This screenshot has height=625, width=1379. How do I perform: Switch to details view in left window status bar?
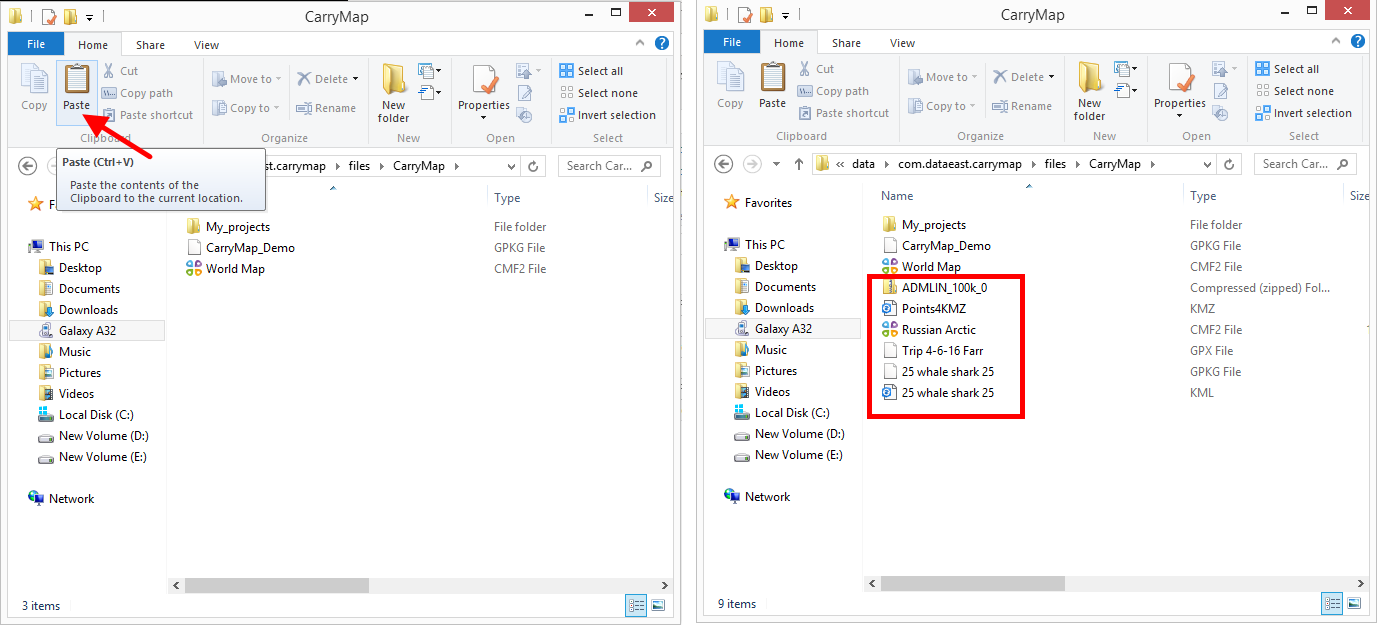(x=636, y=605)
